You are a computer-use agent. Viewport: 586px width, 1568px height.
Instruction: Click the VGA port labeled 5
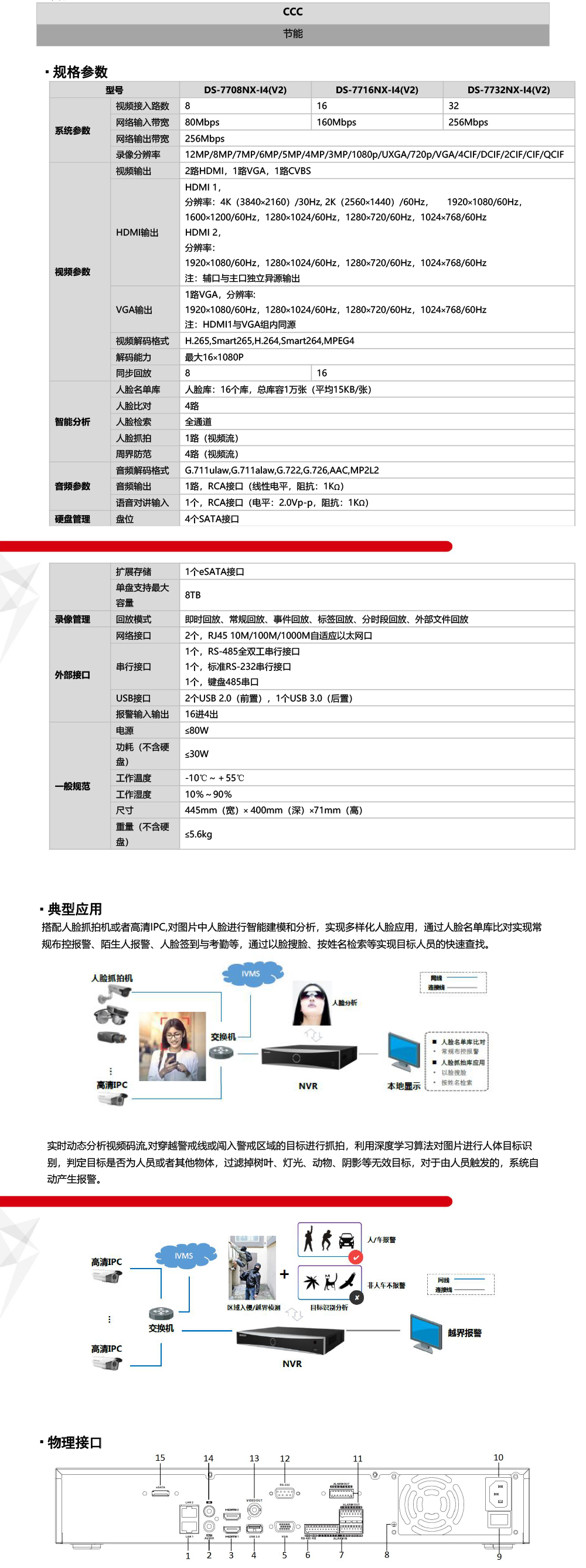[x=285, y=1527]
